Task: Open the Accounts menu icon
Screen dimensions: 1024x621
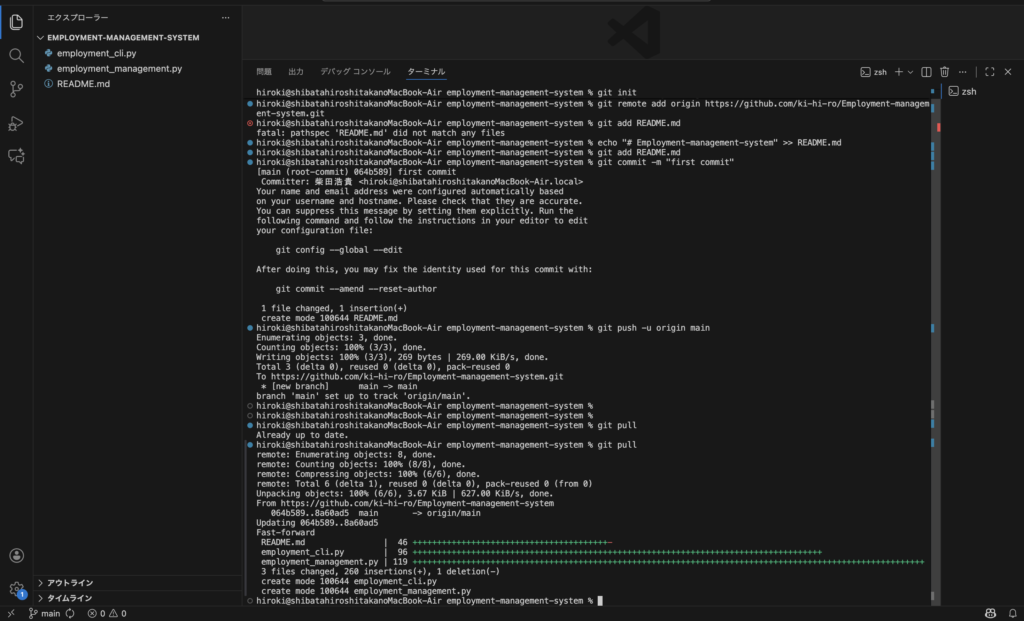Action: click(16, 556)
